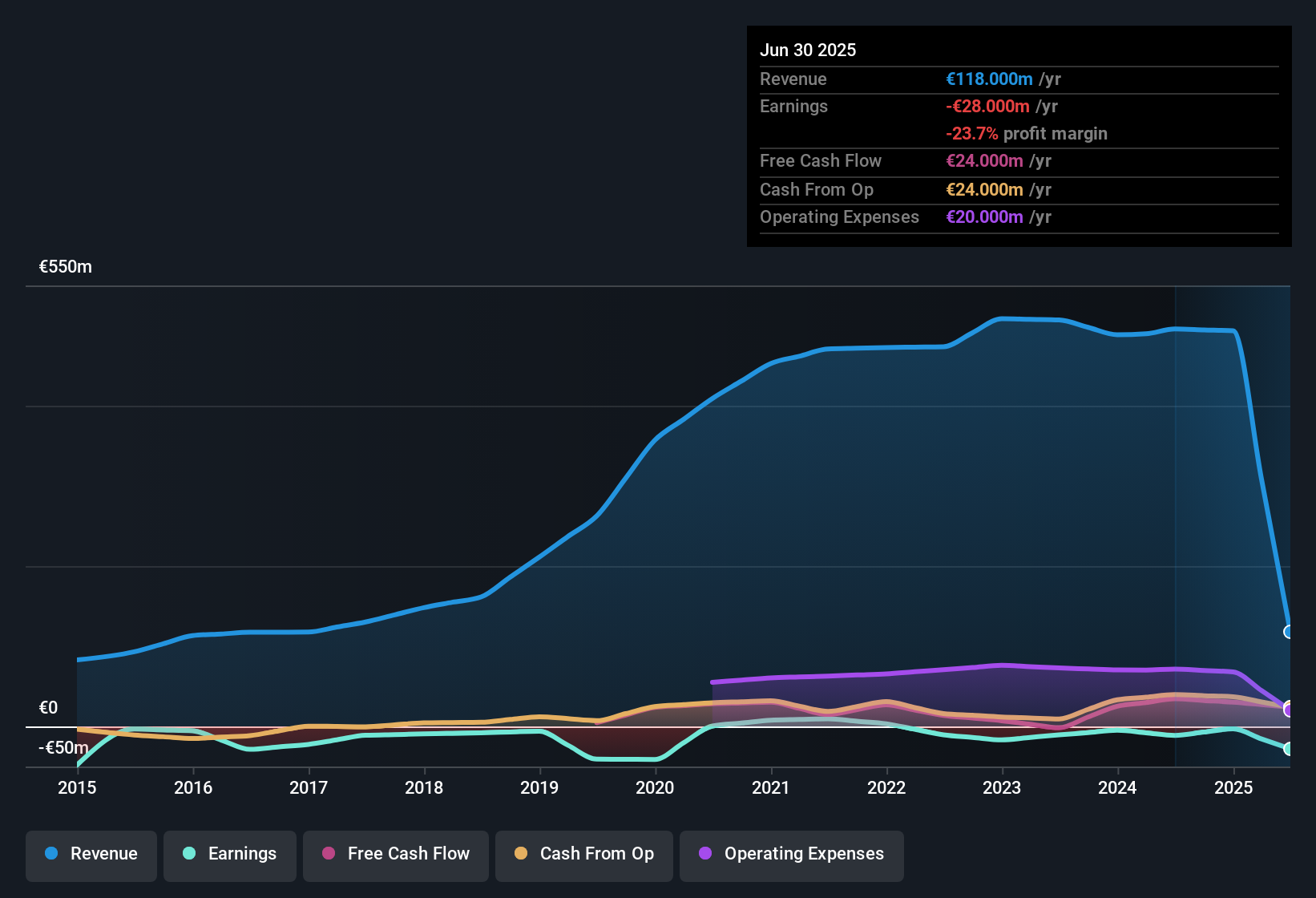Click the 2020 label on the x-axis
This screenshot has width=1316, height=898.
pyautogui.click(x=655, y=788)
